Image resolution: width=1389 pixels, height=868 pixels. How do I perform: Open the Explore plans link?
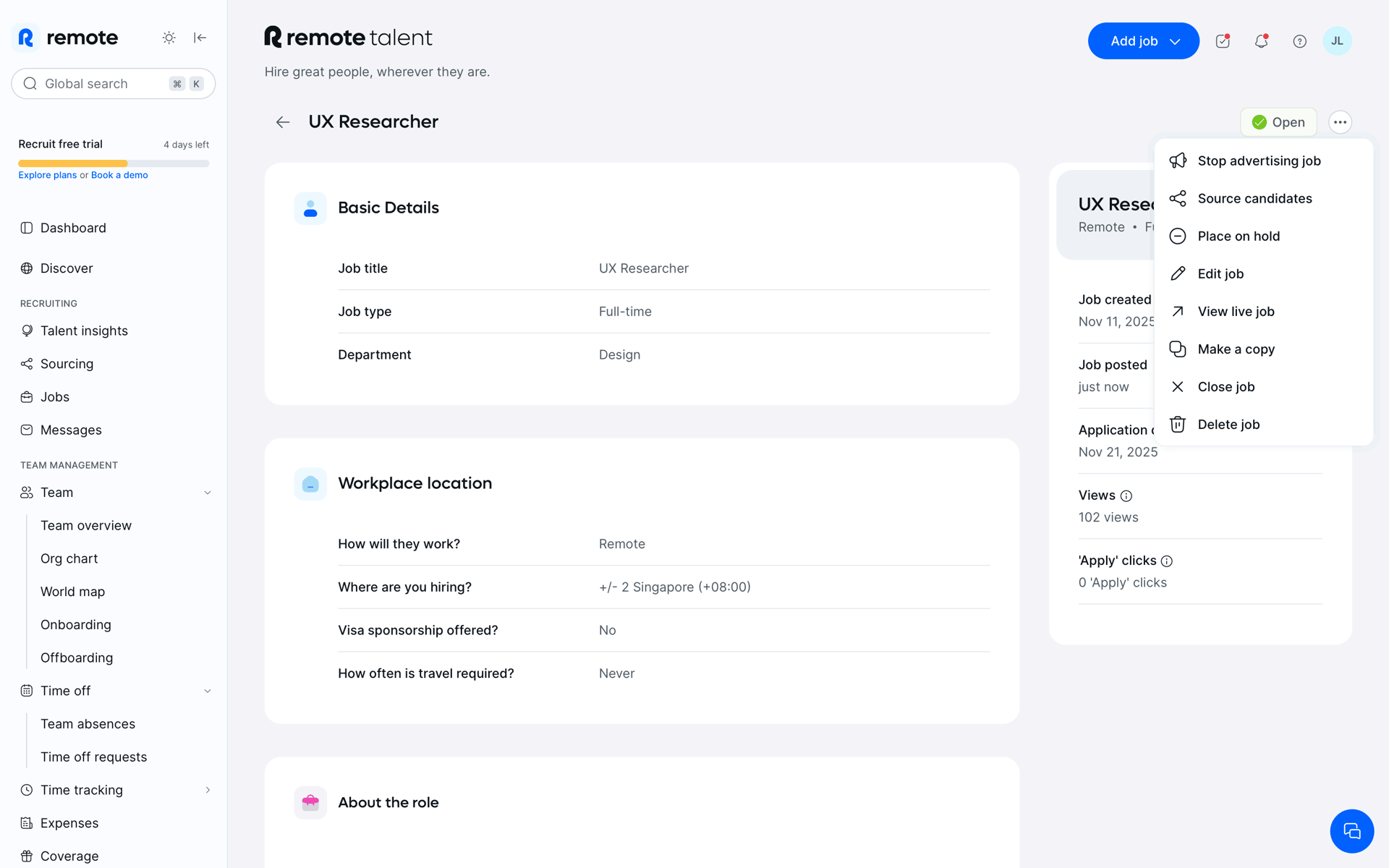tap(48, 175)
